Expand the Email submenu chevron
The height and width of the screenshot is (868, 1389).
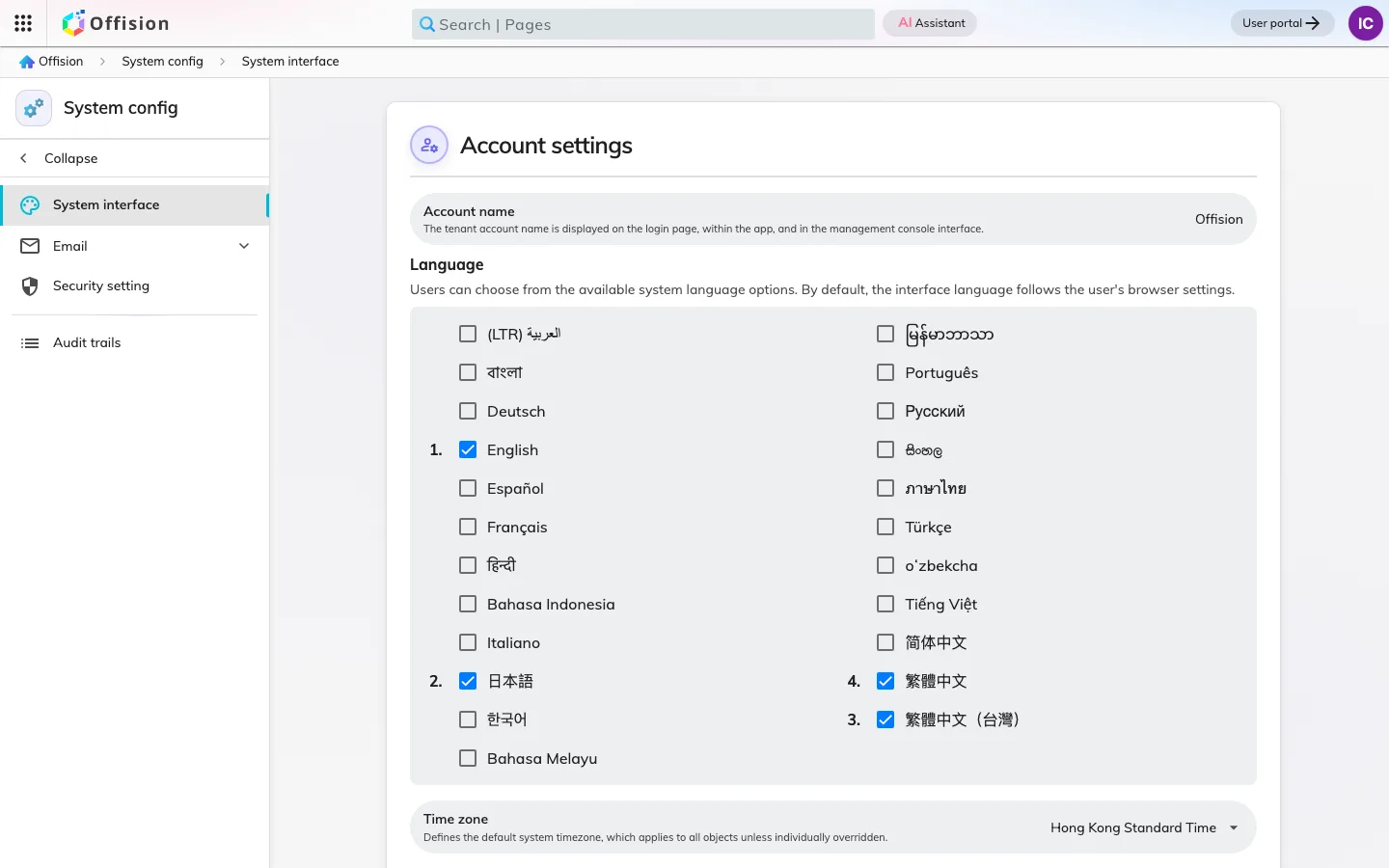click(x=244, y=246)
